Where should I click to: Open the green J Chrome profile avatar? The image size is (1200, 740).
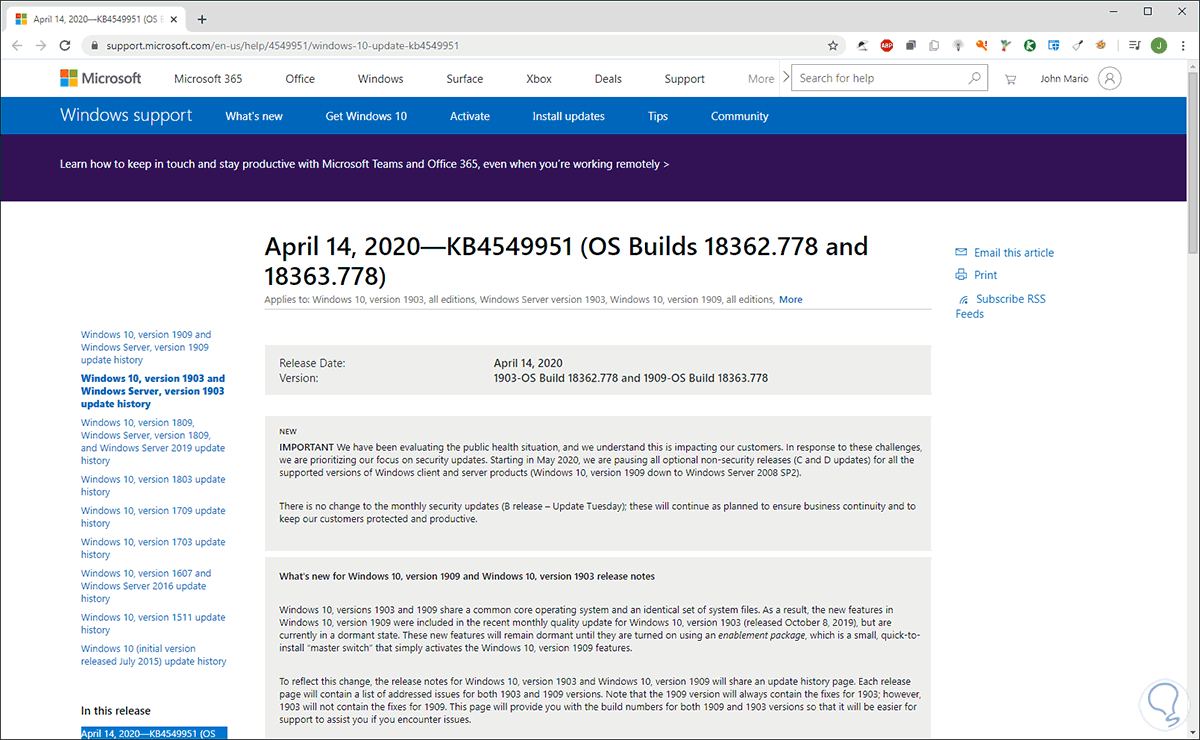[x=1159, y=46]
